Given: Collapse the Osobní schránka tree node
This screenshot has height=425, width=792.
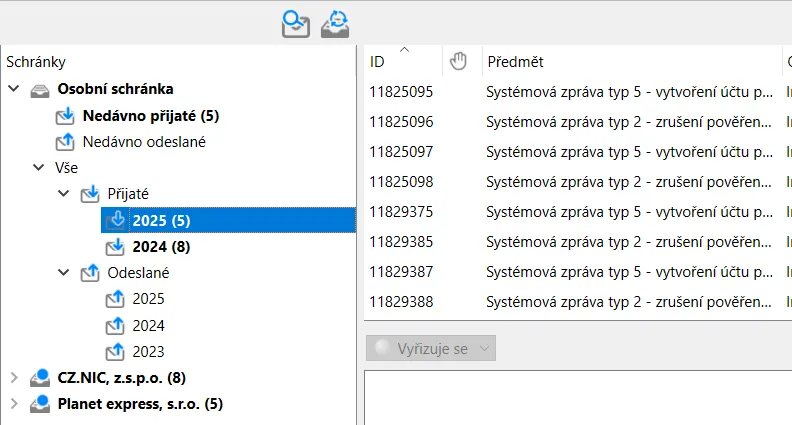Looking at the screenshot, I should click(14, 89).
